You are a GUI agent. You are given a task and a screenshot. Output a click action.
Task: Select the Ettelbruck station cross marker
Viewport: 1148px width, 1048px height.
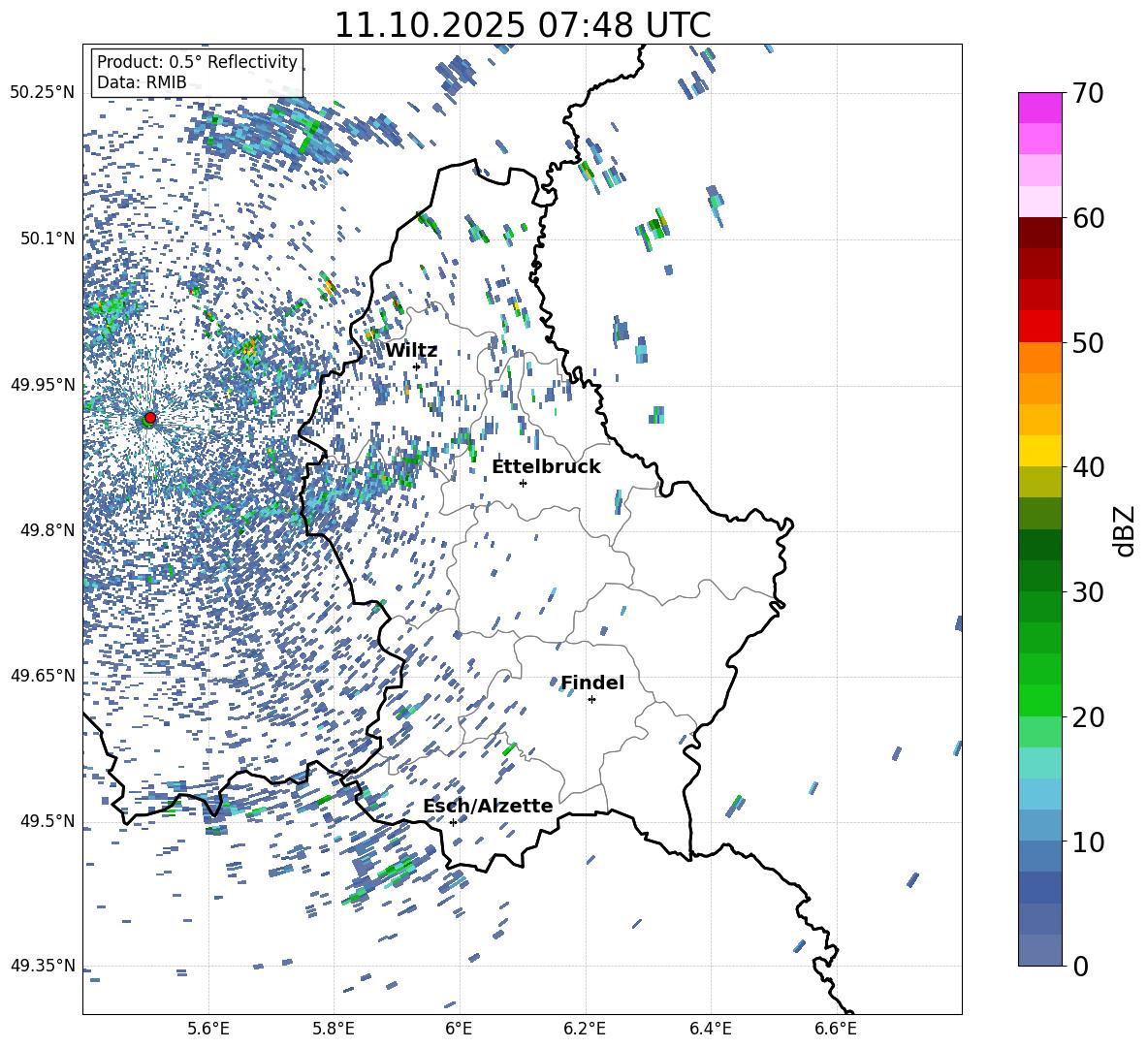(x=523, y=483)
